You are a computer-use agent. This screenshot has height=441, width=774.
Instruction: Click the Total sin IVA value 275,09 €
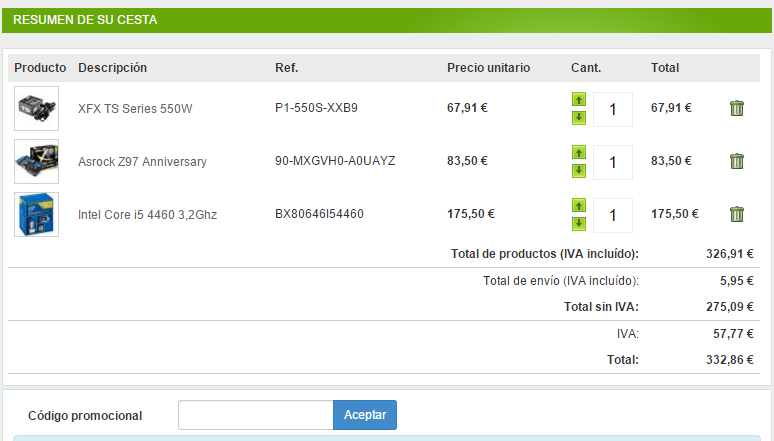coord(730,307)
